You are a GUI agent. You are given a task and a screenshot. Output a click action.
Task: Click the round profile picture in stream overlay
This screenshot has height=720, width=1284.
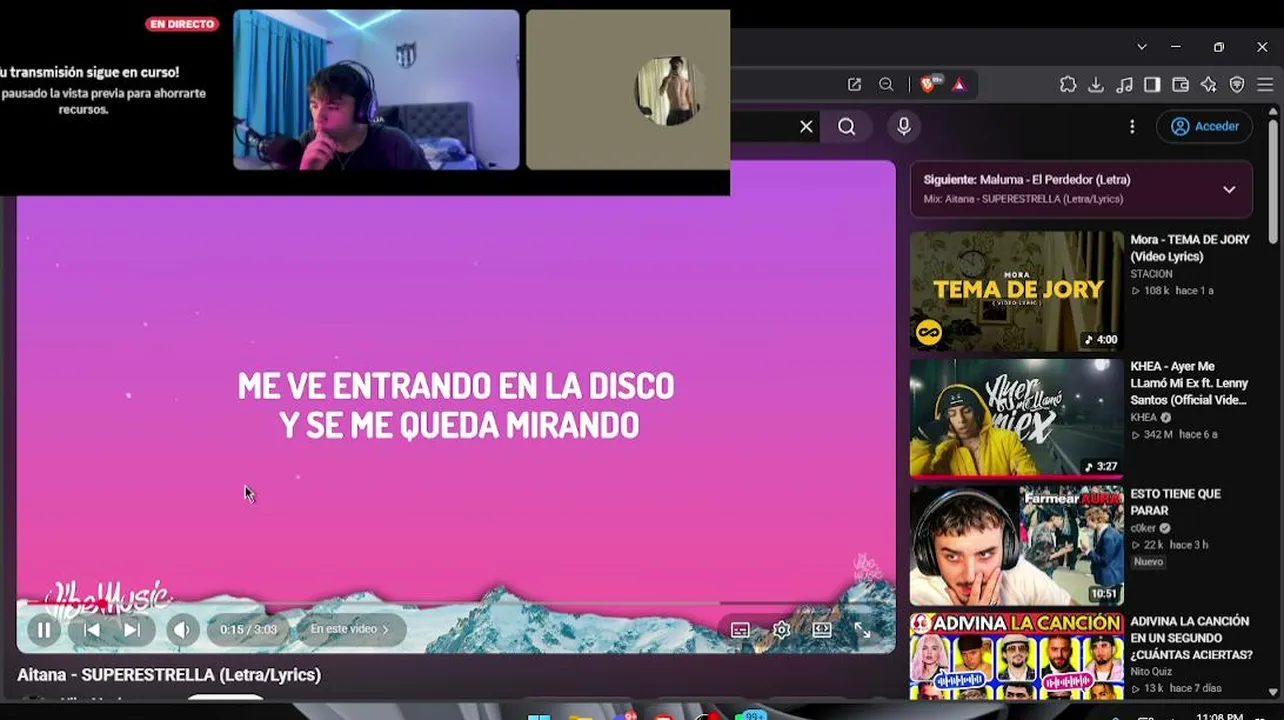(669, 91)
